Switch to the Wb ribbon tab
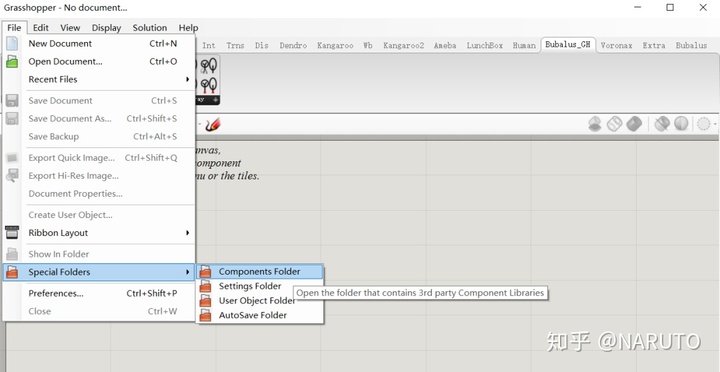The width and height of the screenshot is (720, 372). click(368, 45)
